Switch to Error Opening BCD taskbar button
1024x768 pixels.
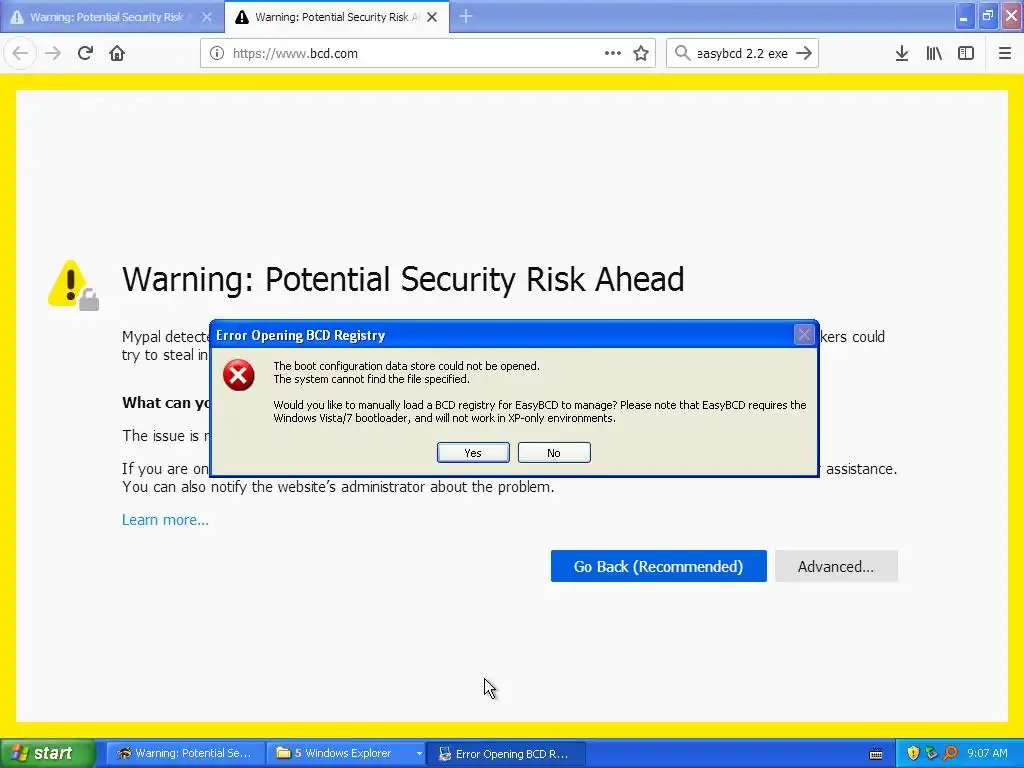(505, 754)
